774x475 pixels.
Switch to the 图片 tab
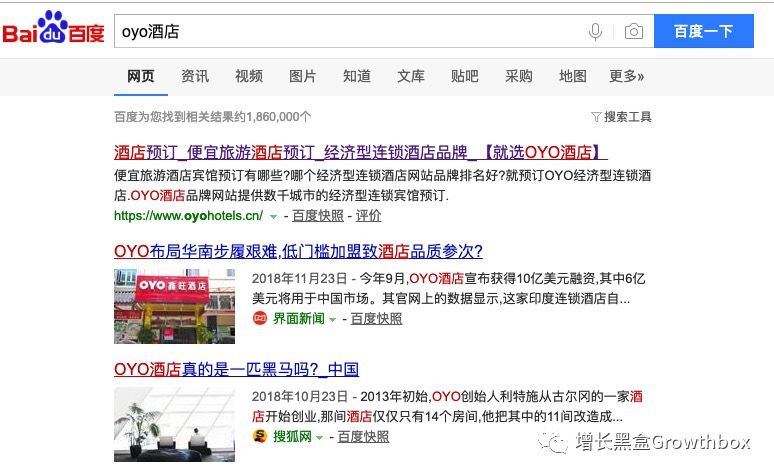click(303, 76)
